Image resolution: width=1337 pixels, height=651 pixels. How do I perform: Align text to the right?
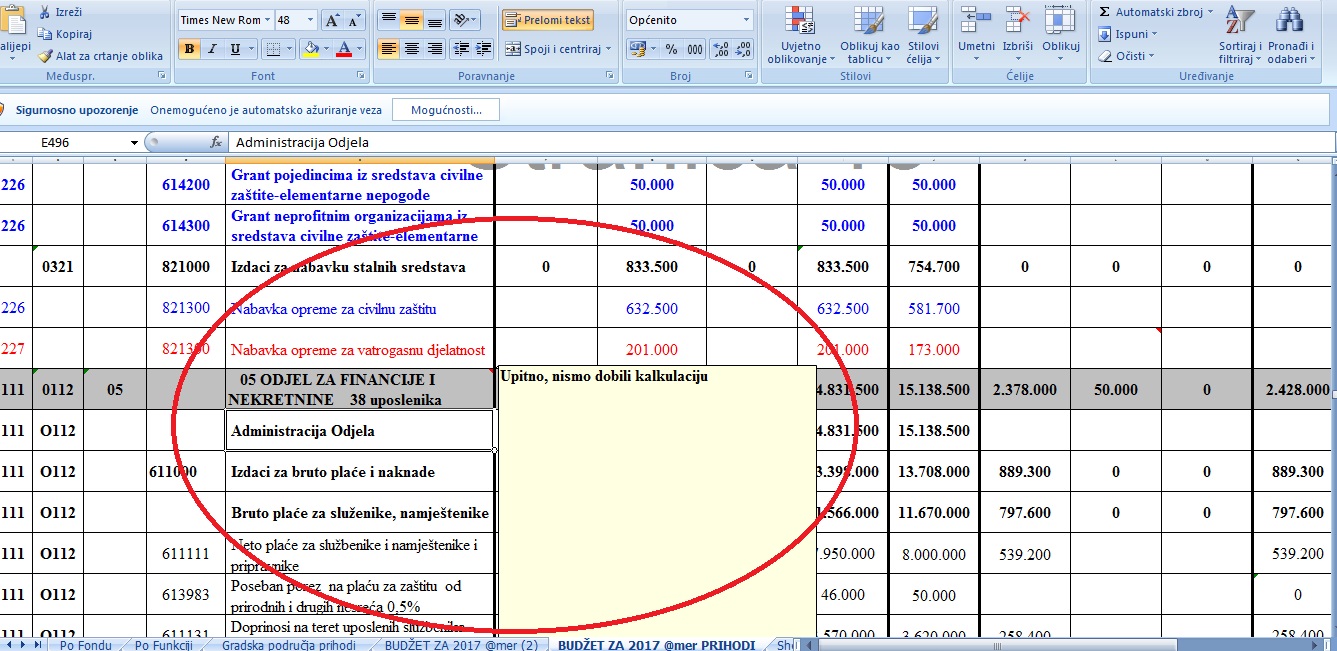pyautogui.click(x=434, y=48)
